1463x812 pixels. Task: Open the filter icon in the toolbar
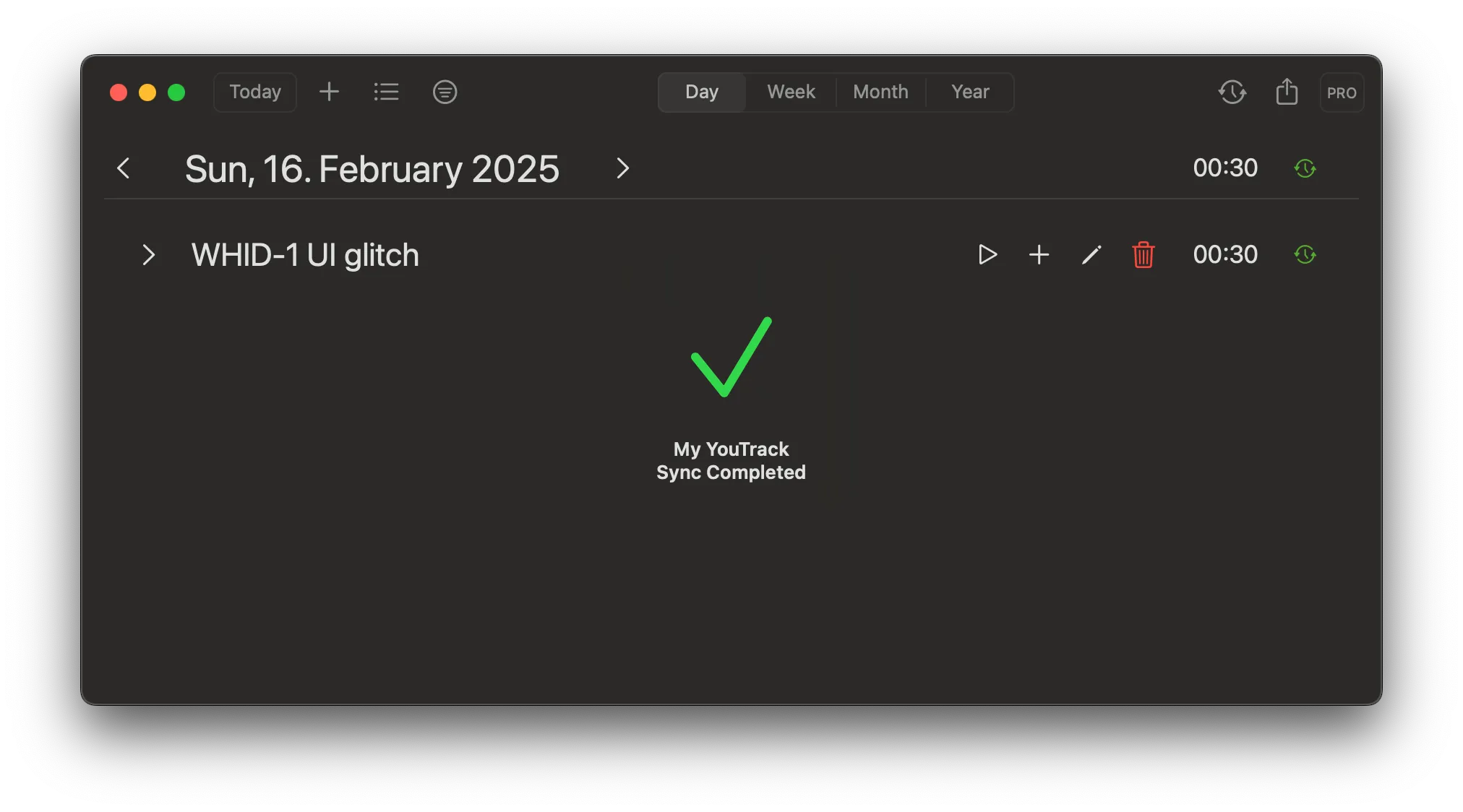[445, 92]
